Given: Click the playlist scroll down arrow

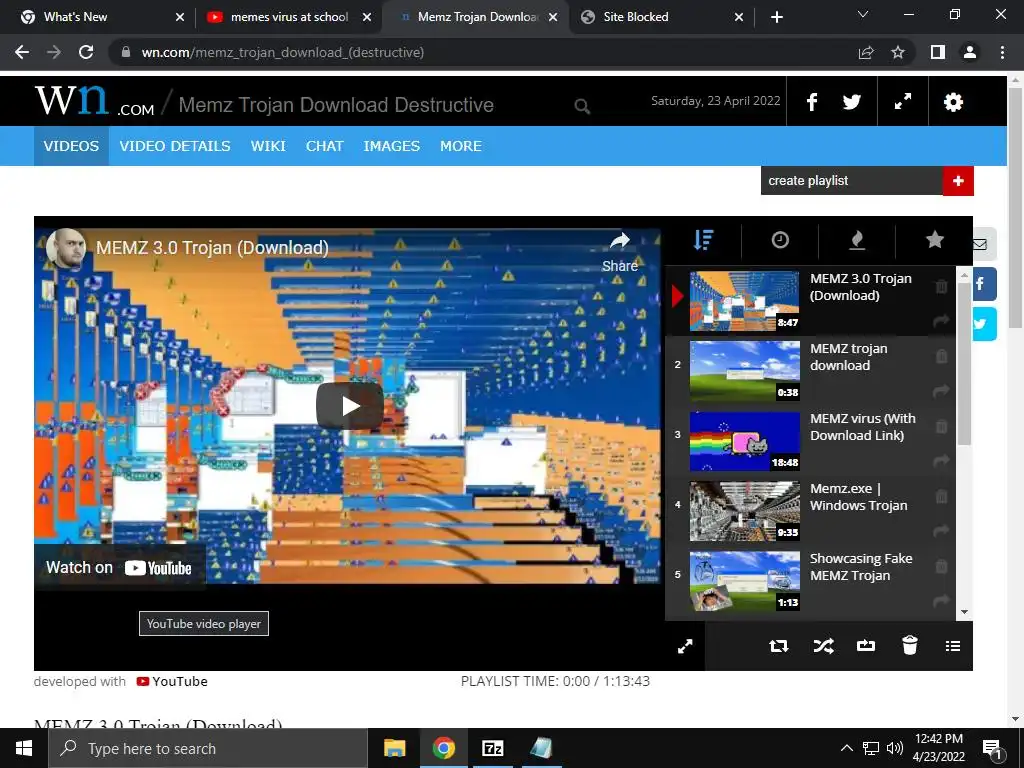Looking at the screenshot, I should pyautogui.click(x=964, y=613).
